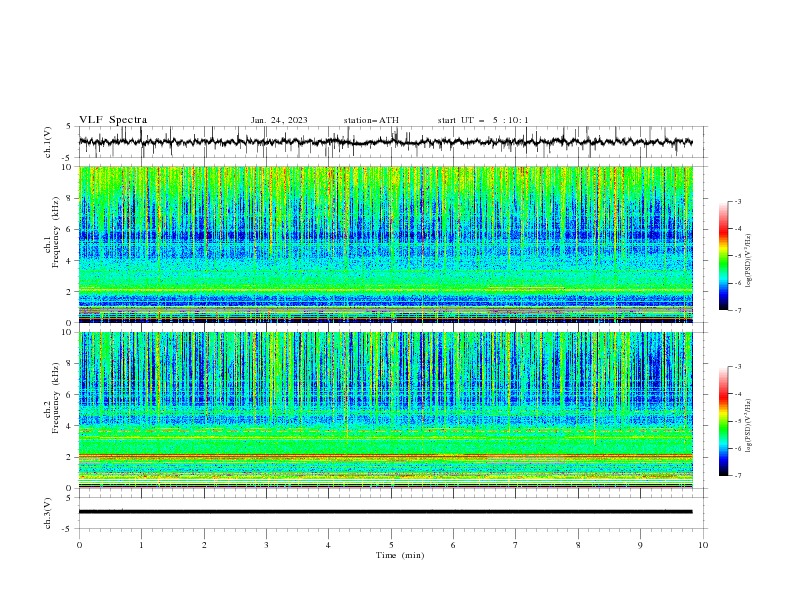The width and height of the screenshot is (792, 612).
Task: Click the 'Time (min)' axis title
Action: (x=400, y=555)
